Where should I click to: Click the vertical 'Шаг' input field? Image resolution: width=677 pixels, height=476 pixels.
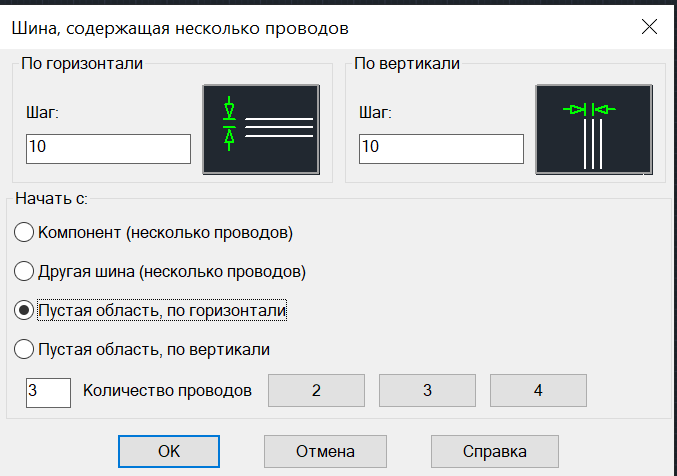tap(441, 149)
